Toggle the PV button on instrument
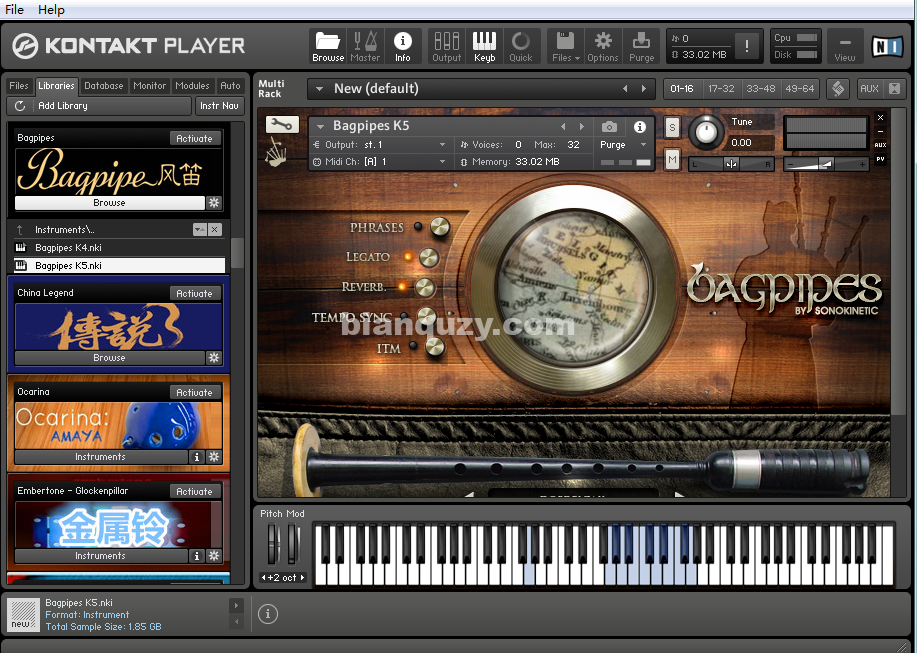Screen dimensions: 917x653 click(x=880, y=159)
